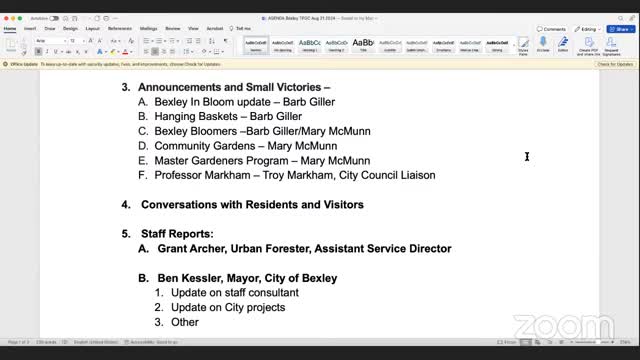Switch to the Draw tab
640x360 pixels.
(50, 29)
